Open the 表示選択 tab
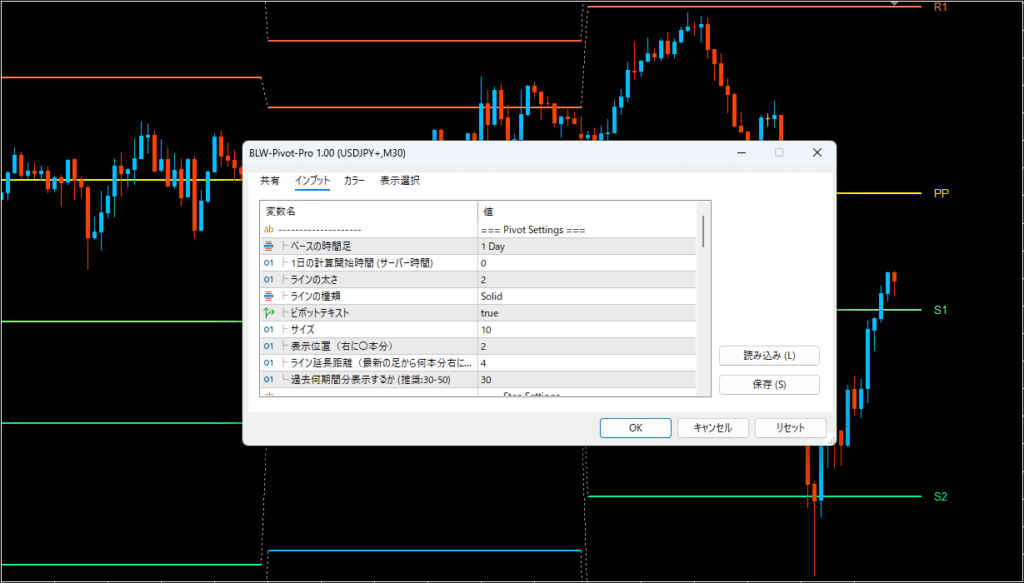The width and height of the screenshot is (1024, 583). tap(399, 181)
